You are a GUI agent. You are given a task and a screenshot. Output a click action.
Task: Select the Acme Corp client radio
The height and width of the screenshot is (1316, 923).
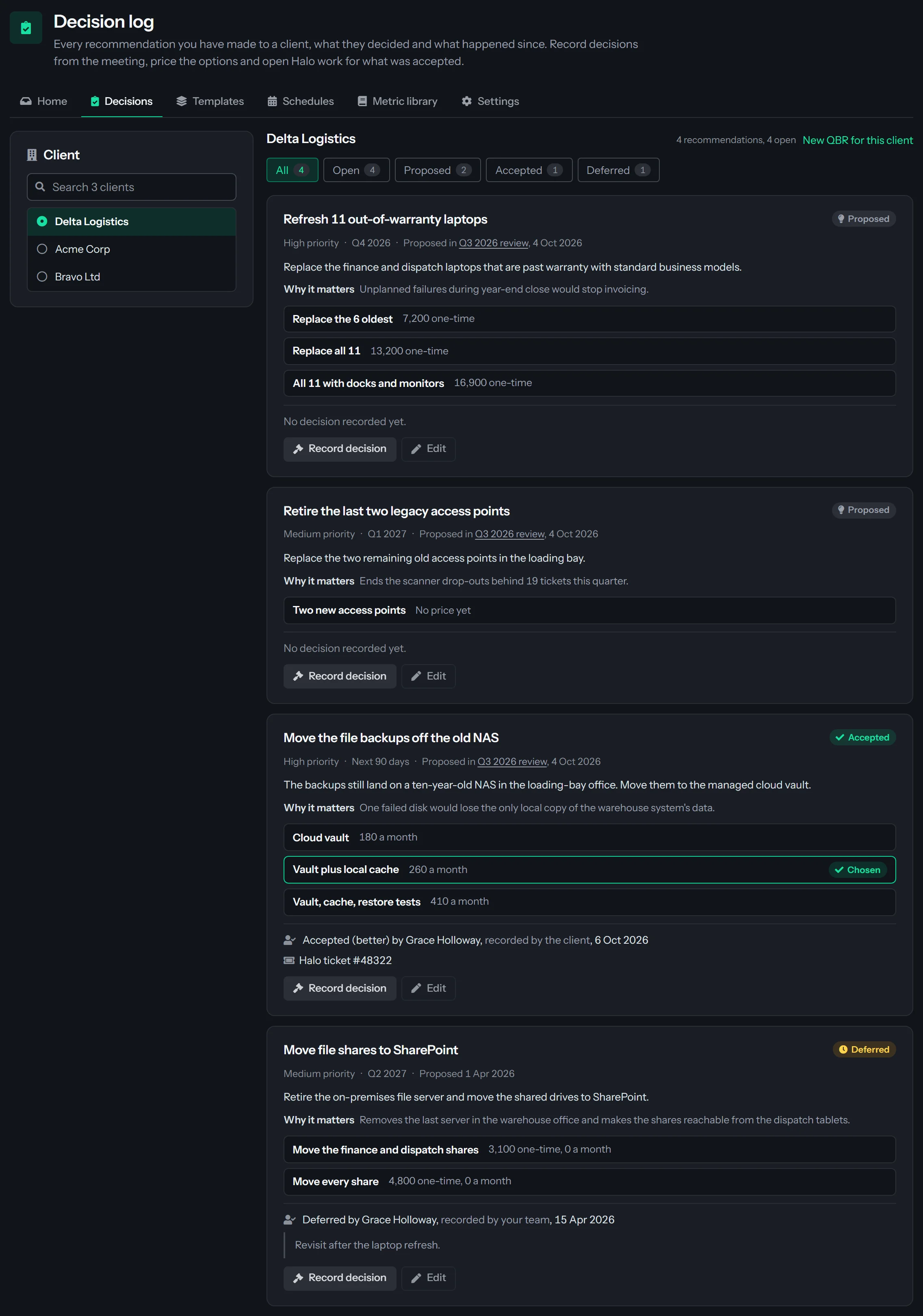(42, 249)
